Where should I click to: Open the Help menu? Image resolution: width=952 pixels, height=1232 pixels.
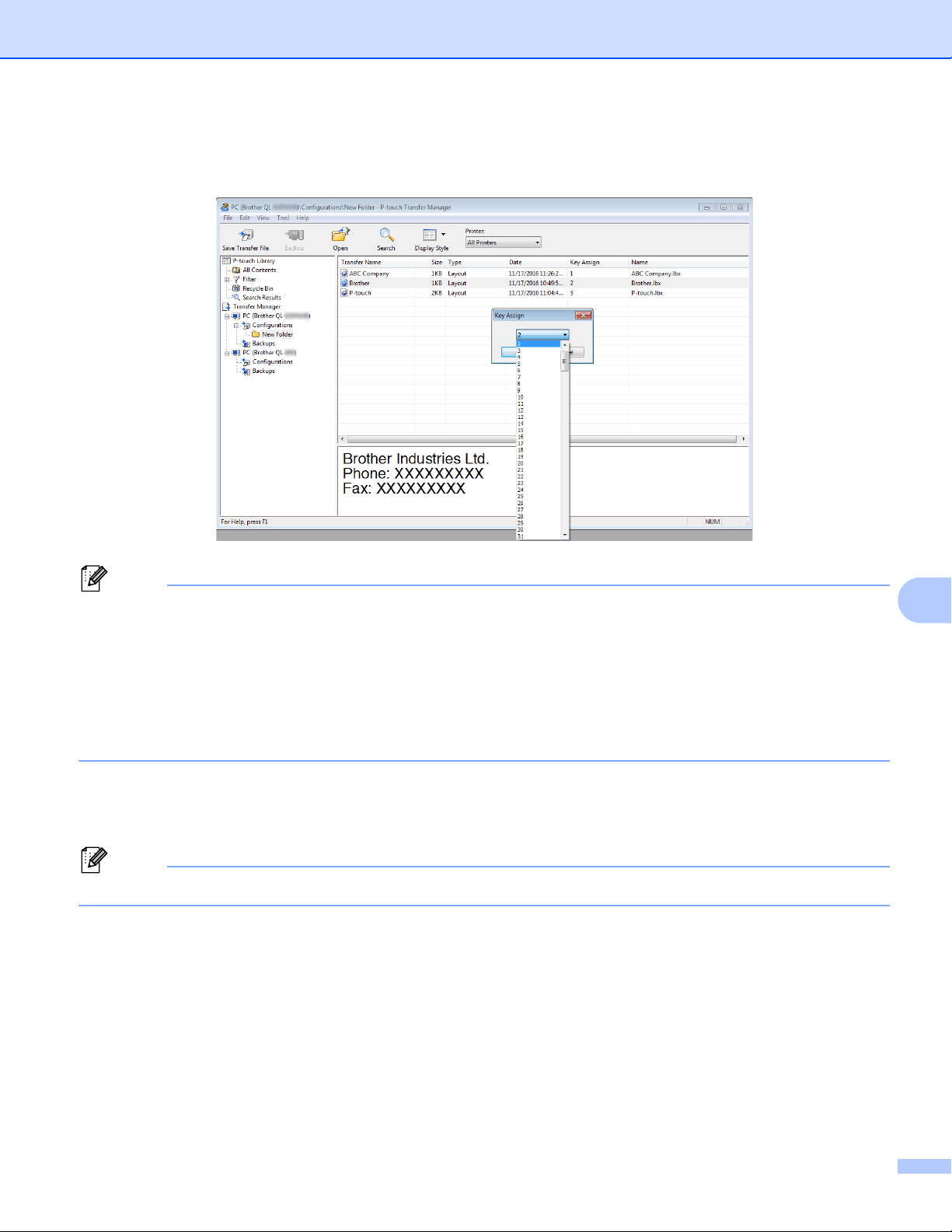[x=302, y=218]
